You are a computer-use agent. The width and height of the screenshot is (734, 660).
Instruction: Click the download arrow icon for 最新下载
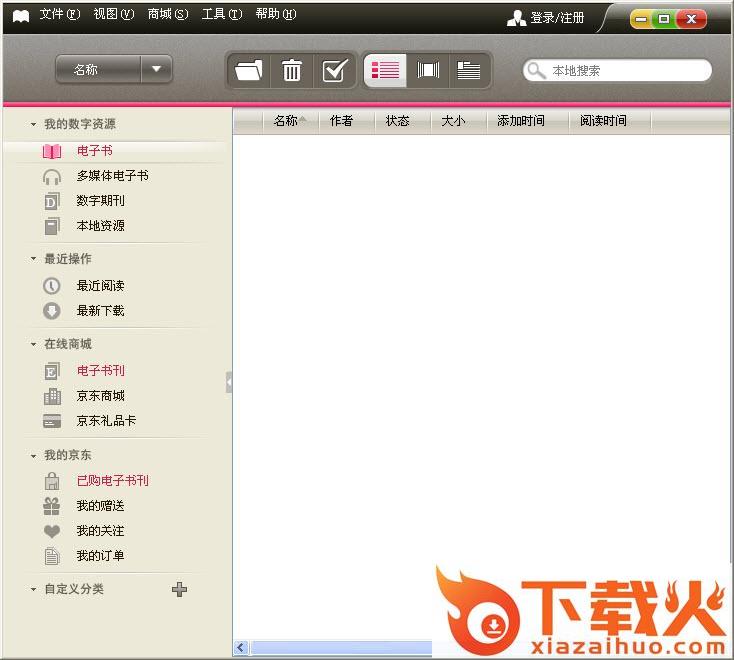click(x=52, y=311)
